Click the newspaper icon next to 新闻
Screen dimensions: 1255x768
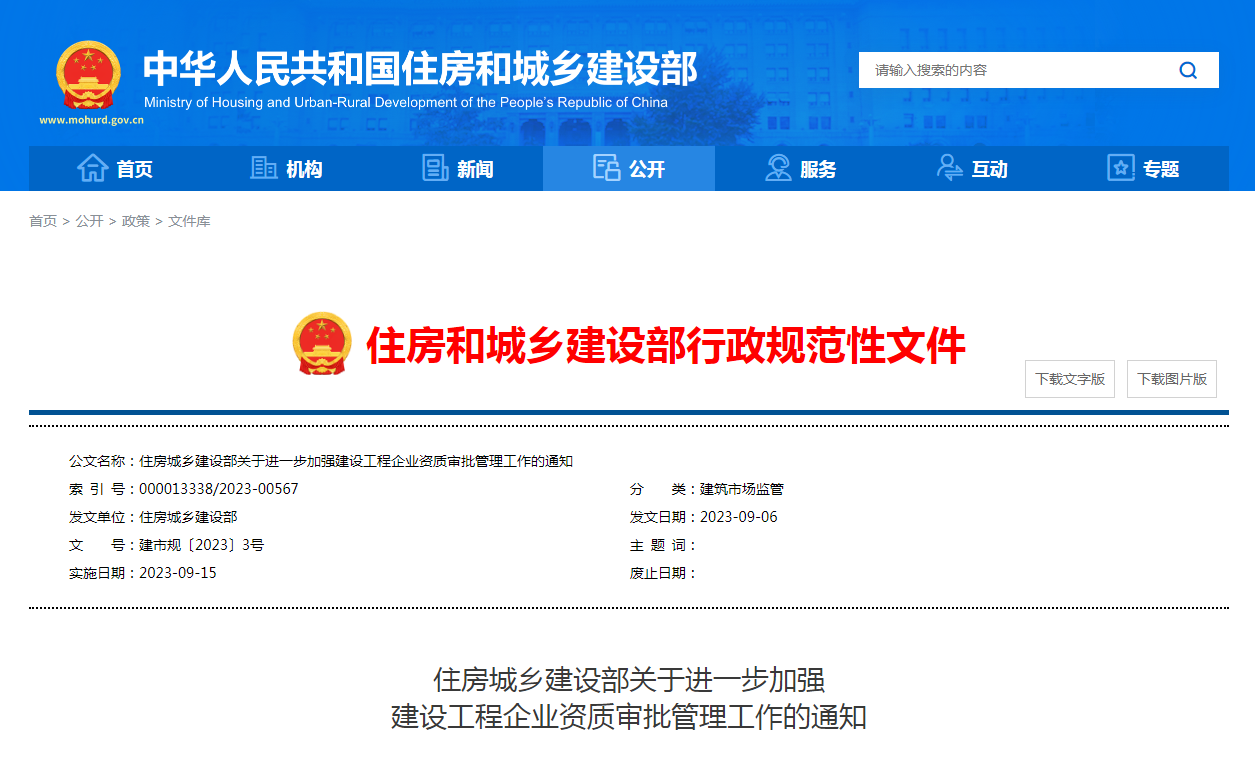[x=435, y=168]
